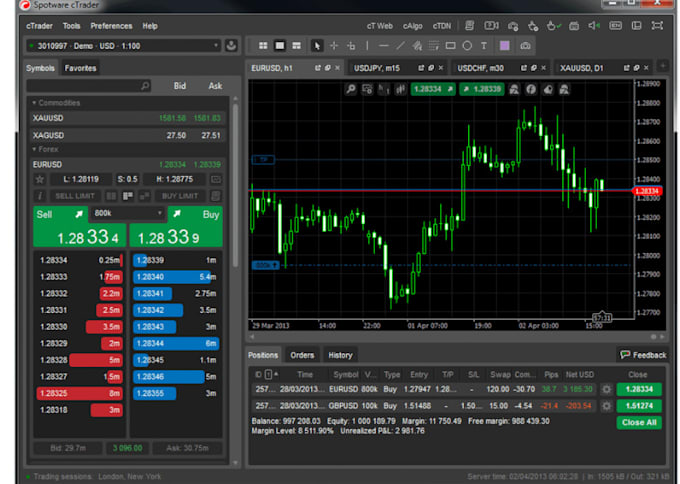The height and width of the screenshot is (484, 680).
Task: Click the chart screenshot camera icon
Action: point(525,45)
